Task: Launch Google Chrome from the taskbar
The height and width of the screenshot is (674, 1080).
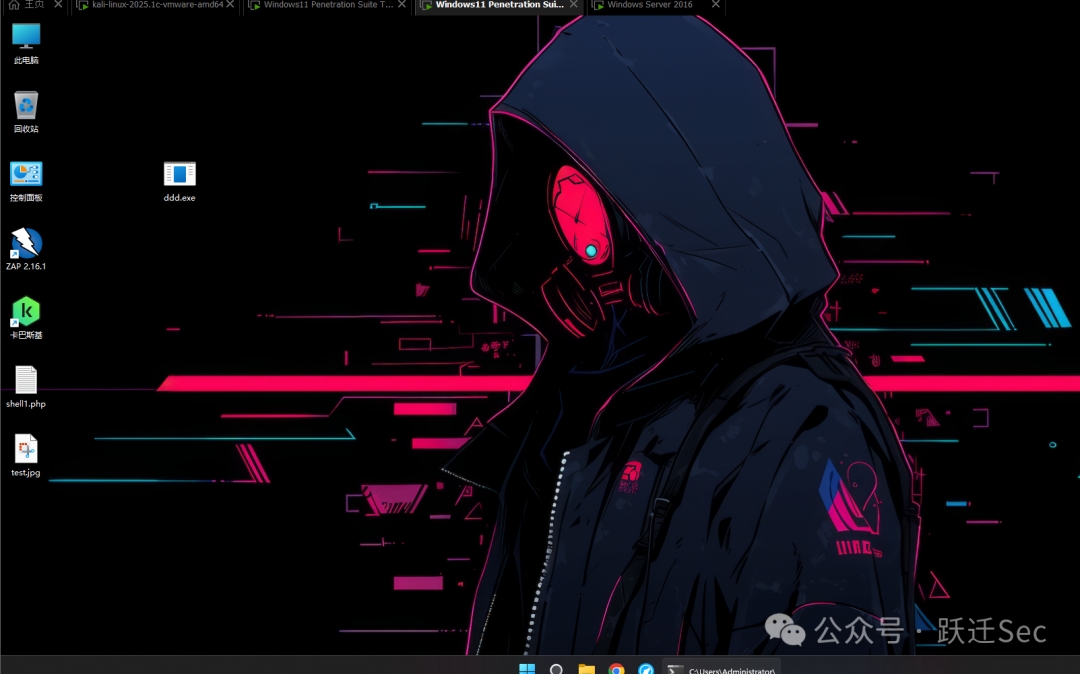Action: (x=616, y=668)
